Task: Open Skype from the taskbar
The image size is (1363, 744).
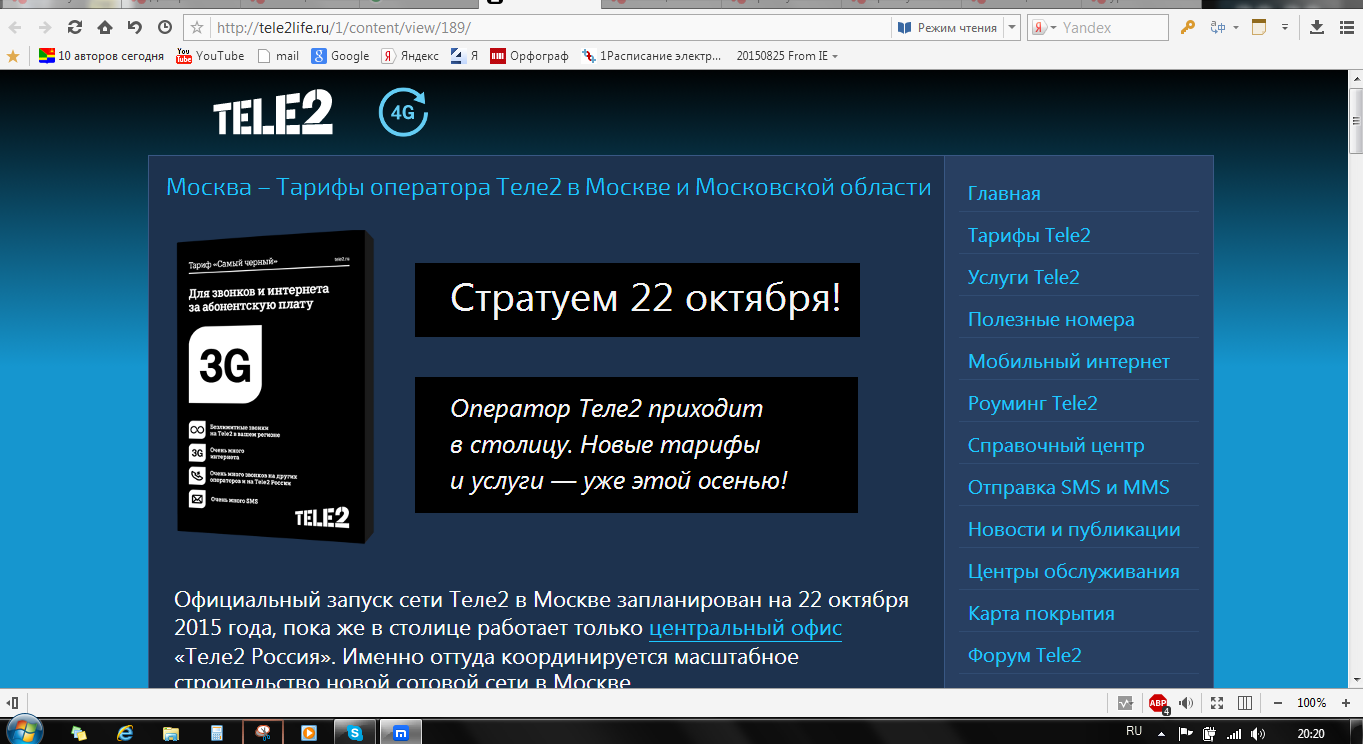Action: [354, 732]
